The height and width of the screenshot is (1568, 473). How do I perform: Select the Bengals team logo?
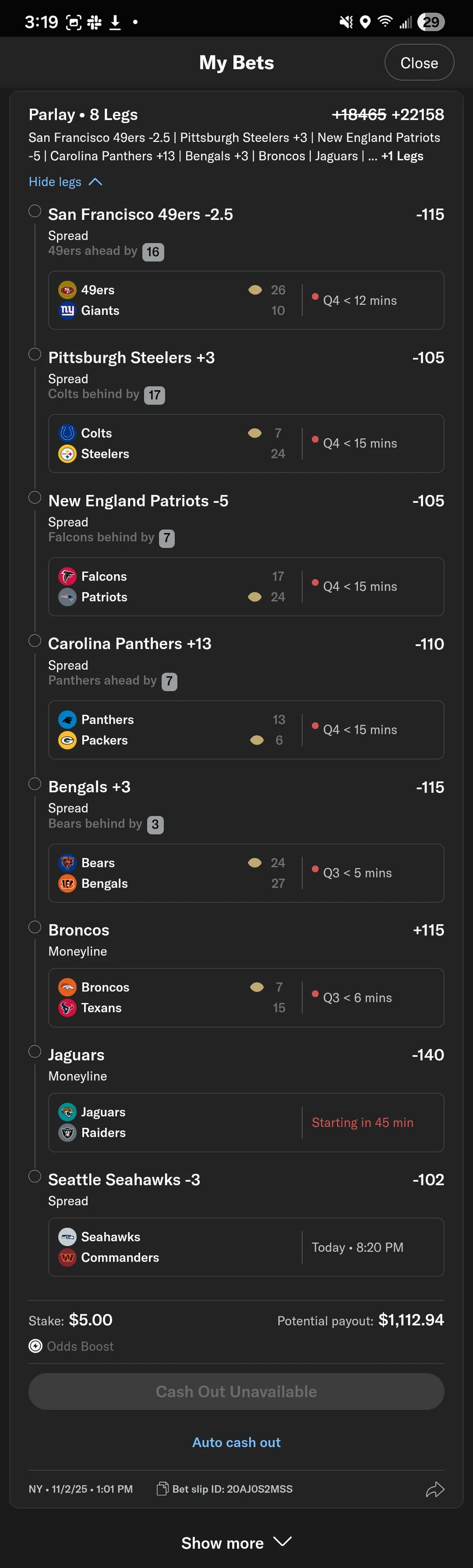coord(67,884)
